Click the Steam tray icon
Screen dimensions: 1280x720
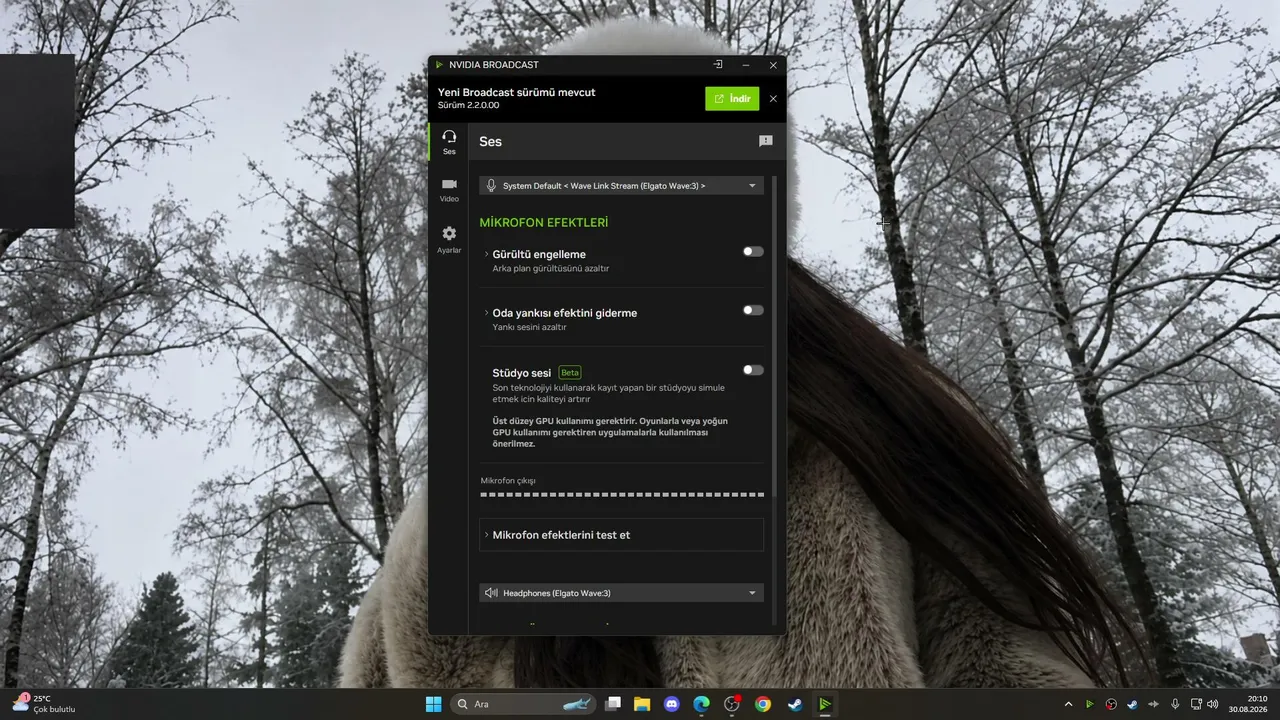click(x=1132, y=704)
